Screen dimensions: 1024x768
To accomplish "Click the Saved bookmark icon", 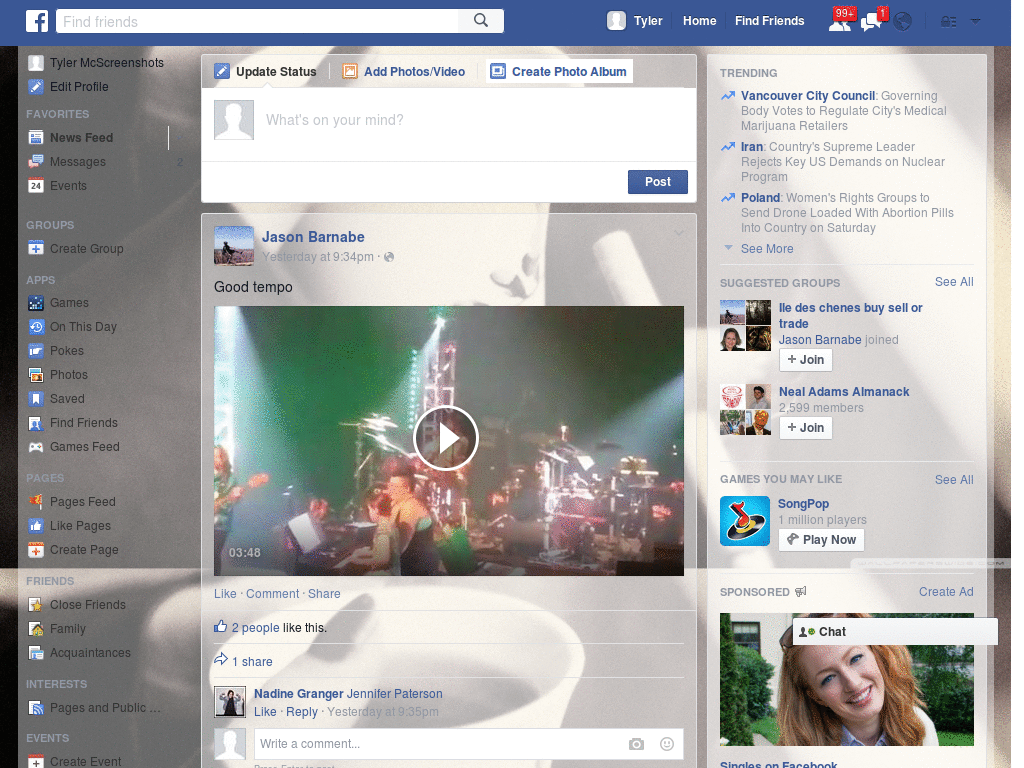I will 36,398.
